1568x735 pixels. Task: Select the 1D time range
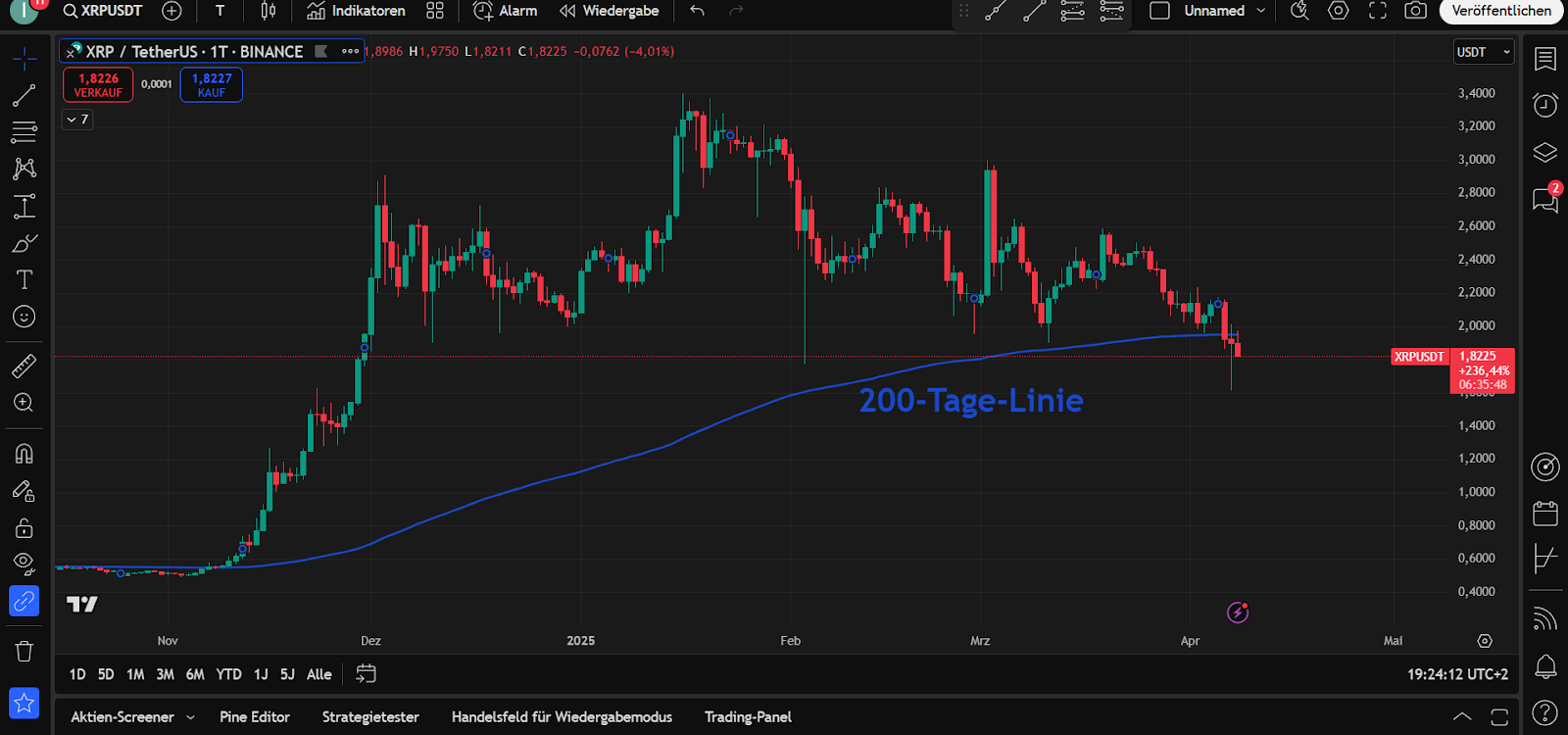point(77,674)
